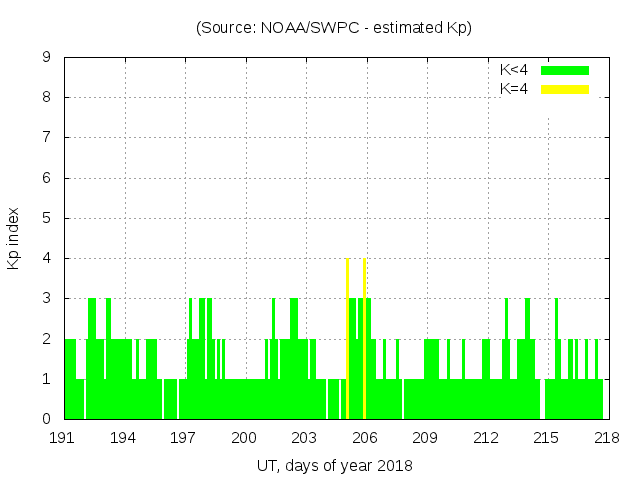The image size is (640, 480).
Task: Select the K=4 legend text label
Action: (x=514, y=89)
